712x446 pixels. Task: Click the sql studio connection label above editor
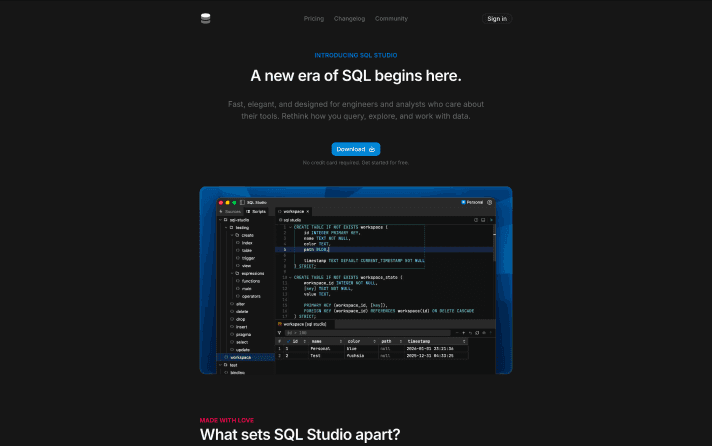click(290, 220)
